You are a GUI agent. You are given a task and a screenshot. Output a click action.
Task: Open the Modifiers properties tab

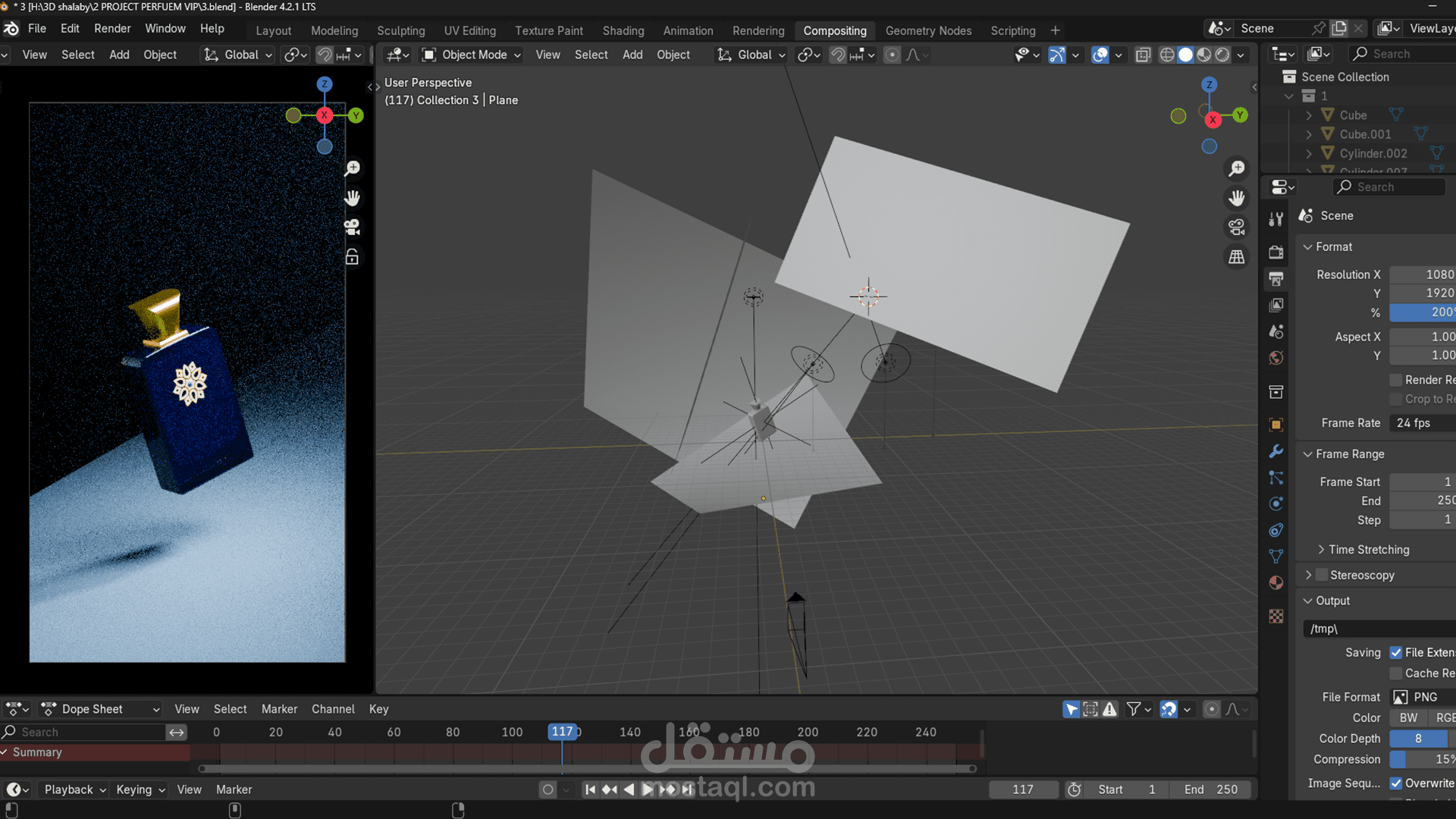[x=1276, y=451]
